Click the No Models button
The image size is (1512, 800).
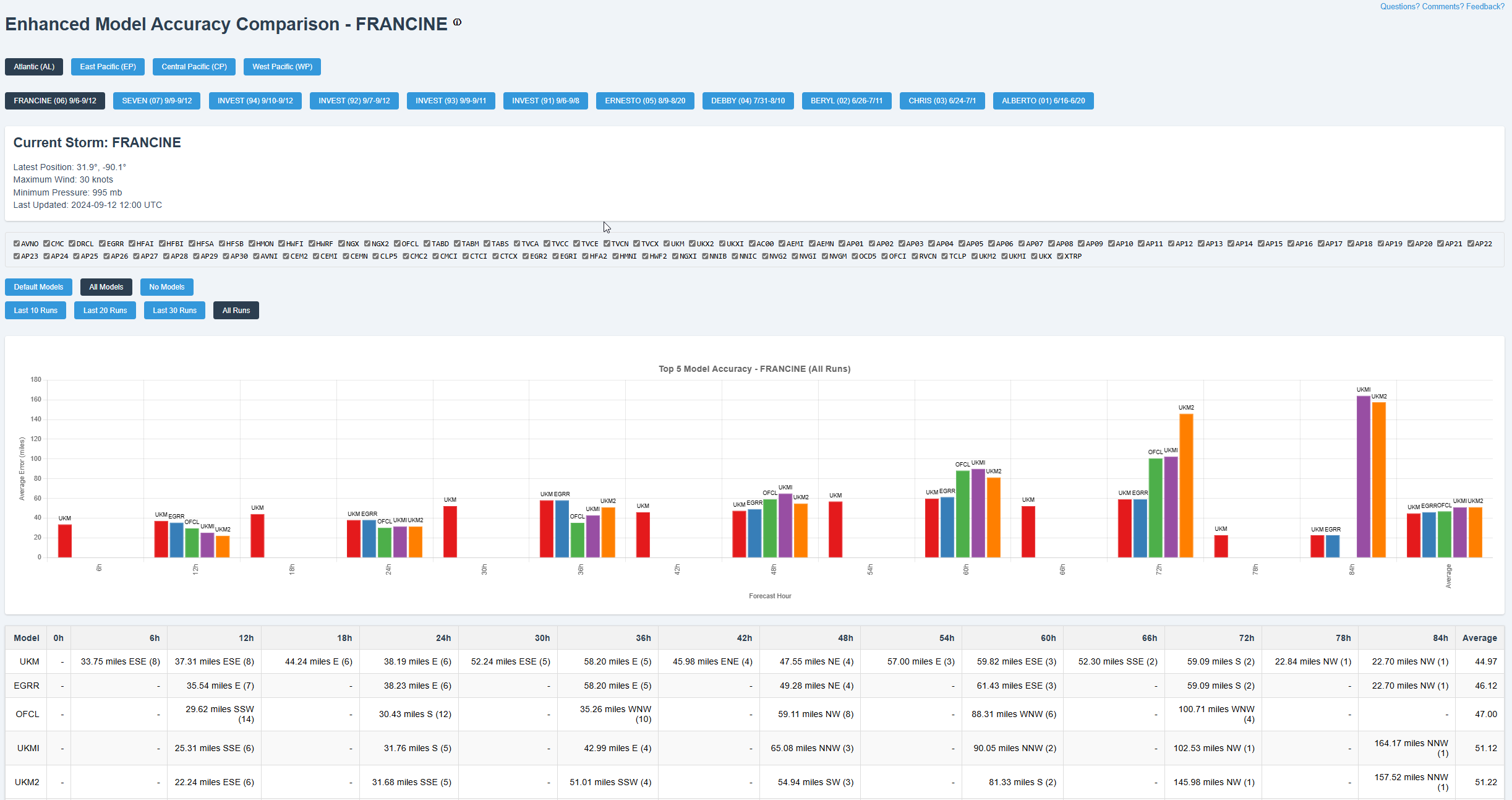(166, 287)
